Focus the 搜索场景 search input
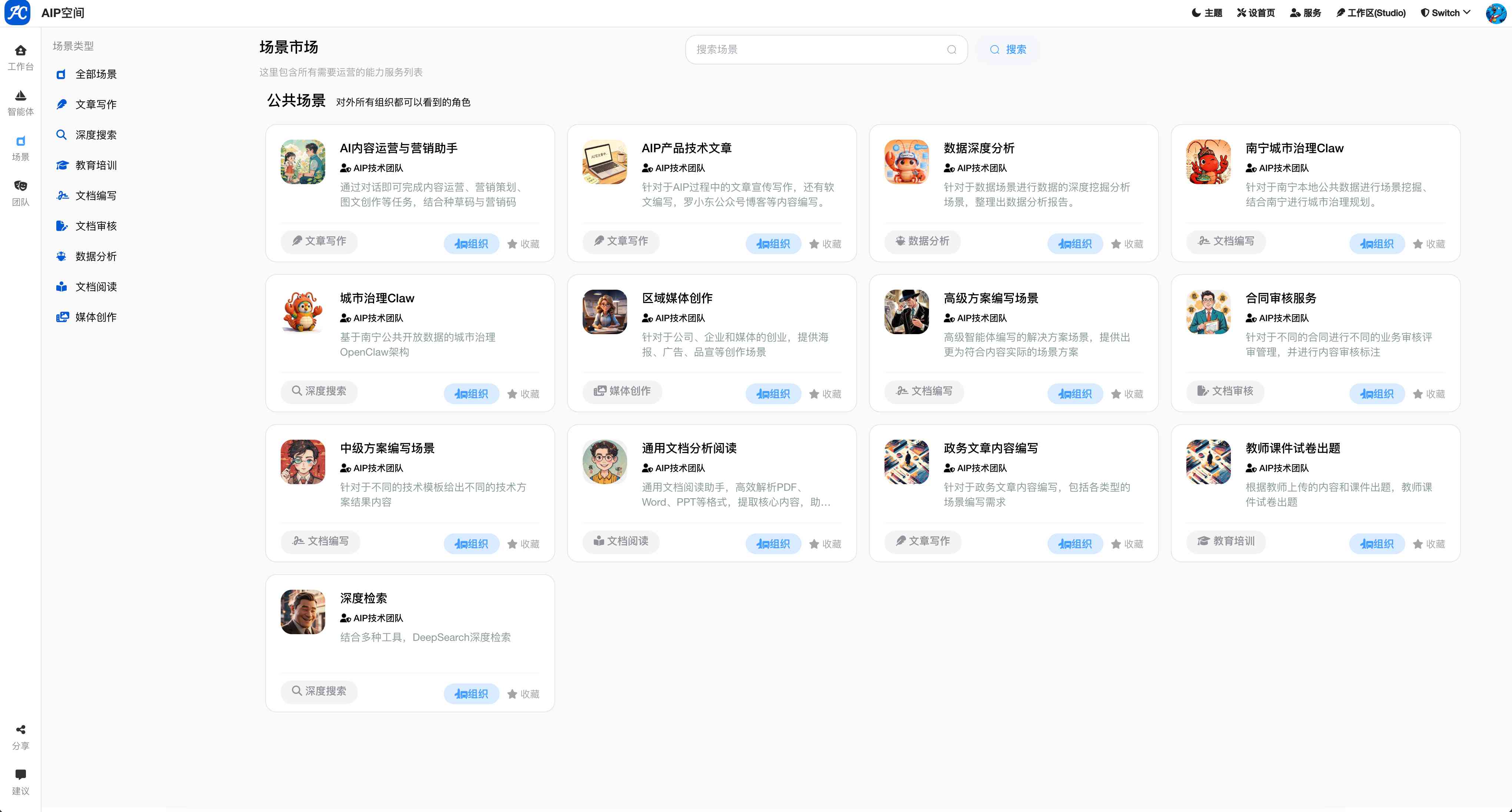 click(826, 50)
